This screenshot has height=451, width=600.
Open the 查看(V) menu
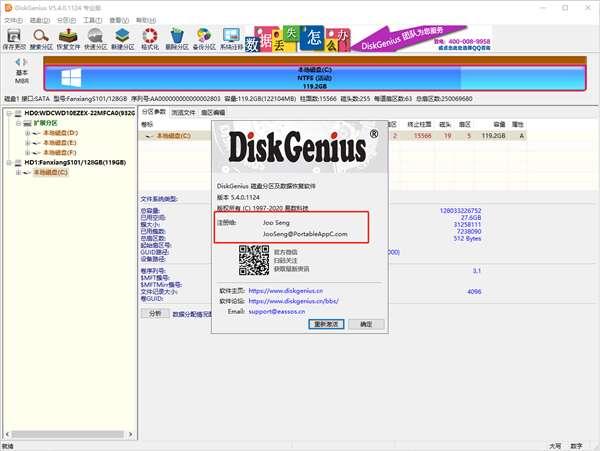[119, 20]
